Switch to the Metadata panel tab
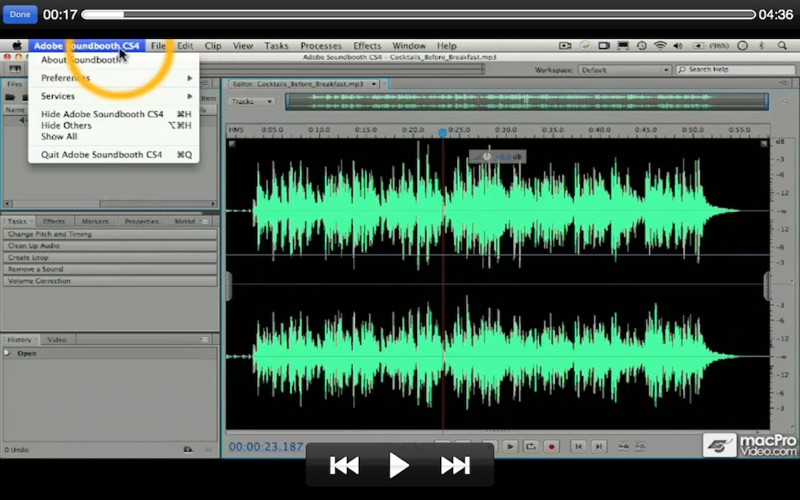The width and height of the screenshot is (800, 500). pos(185,221)
